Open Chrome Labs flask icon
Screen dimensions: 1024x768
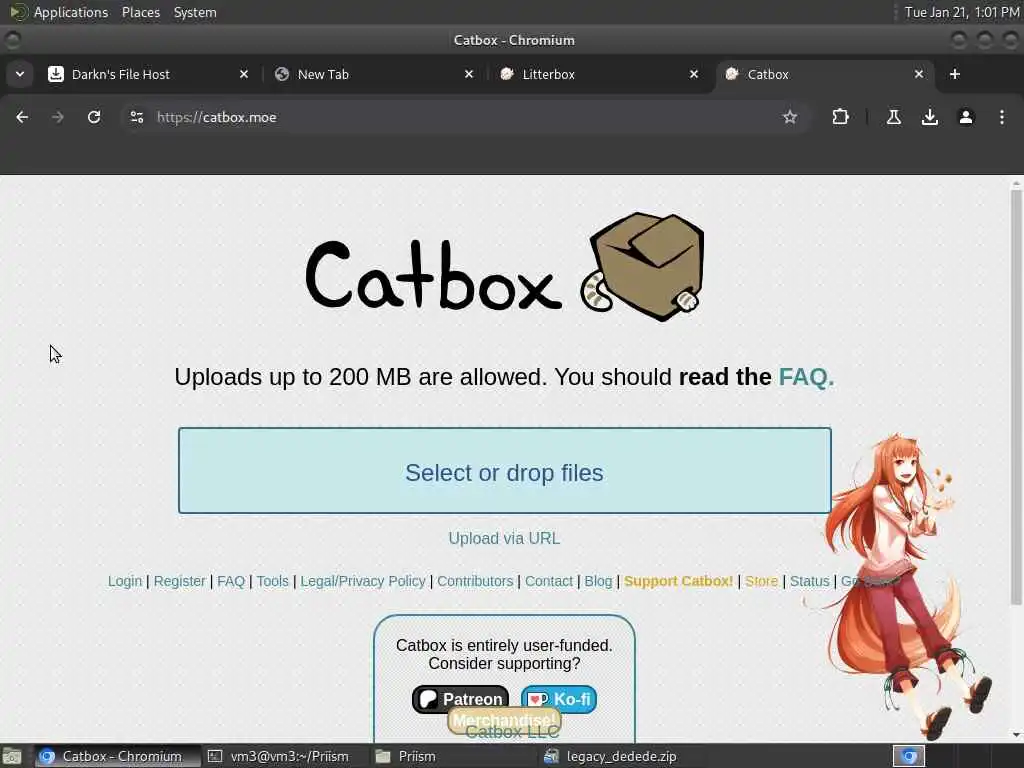[893, 117]
